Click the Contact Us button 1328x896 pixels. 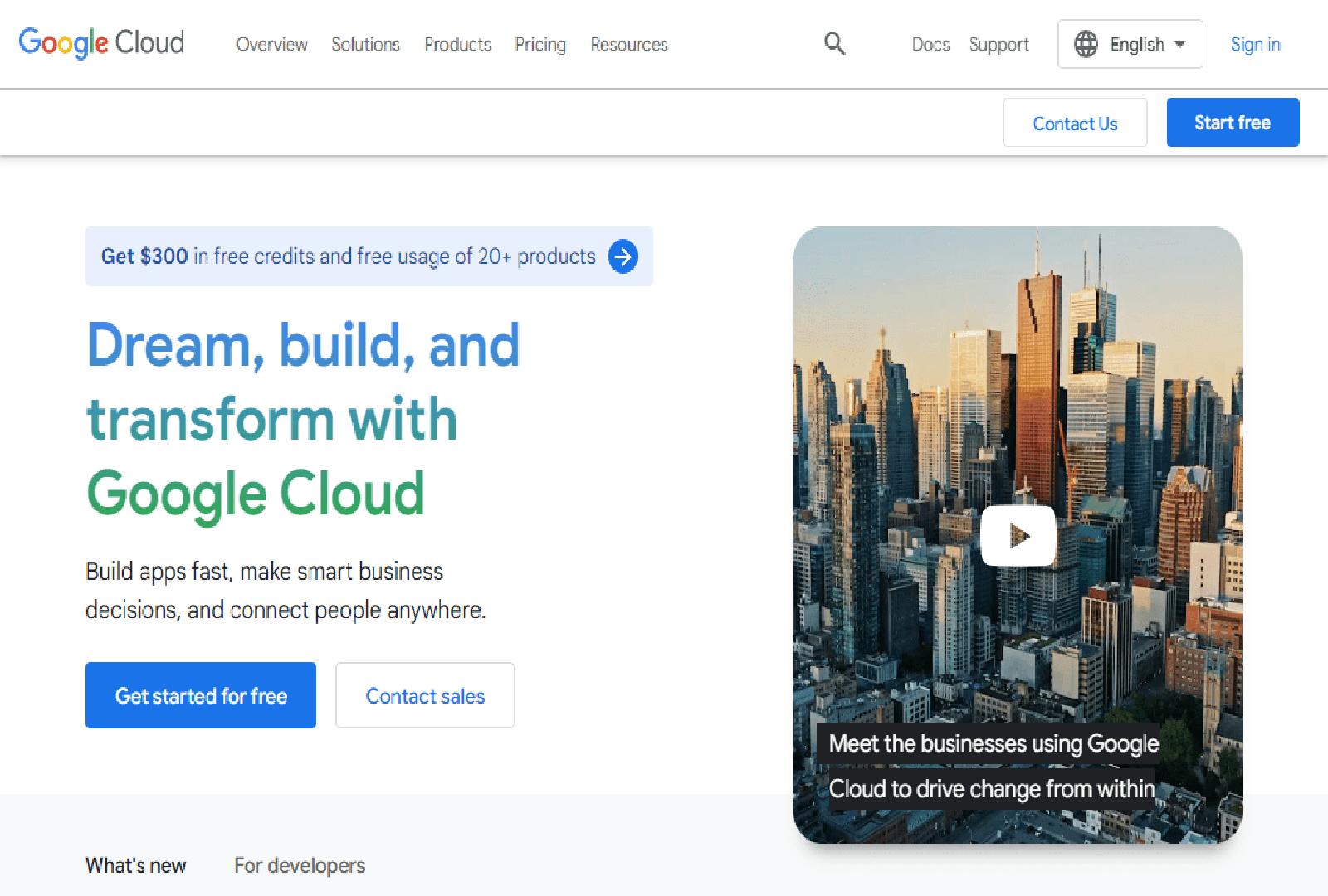pos(1075,123)
